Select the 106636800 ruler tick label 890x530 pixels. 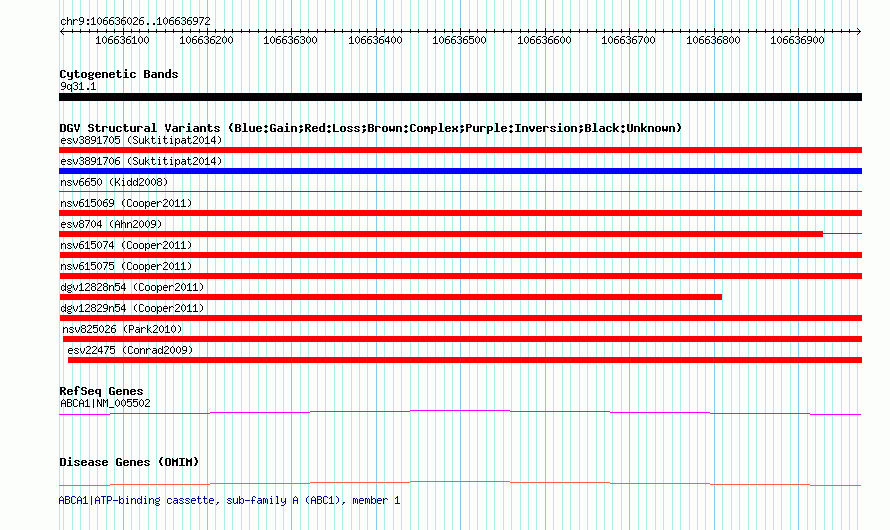pyautogui.click(x=713, y=40)
